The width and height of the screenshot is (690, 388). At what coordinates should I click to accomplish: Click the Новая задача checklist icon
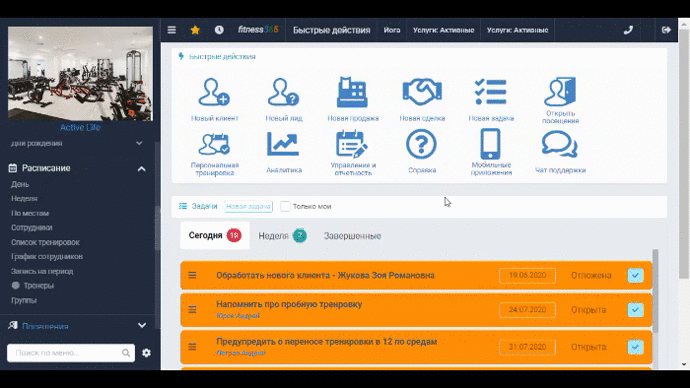point(491,92)
